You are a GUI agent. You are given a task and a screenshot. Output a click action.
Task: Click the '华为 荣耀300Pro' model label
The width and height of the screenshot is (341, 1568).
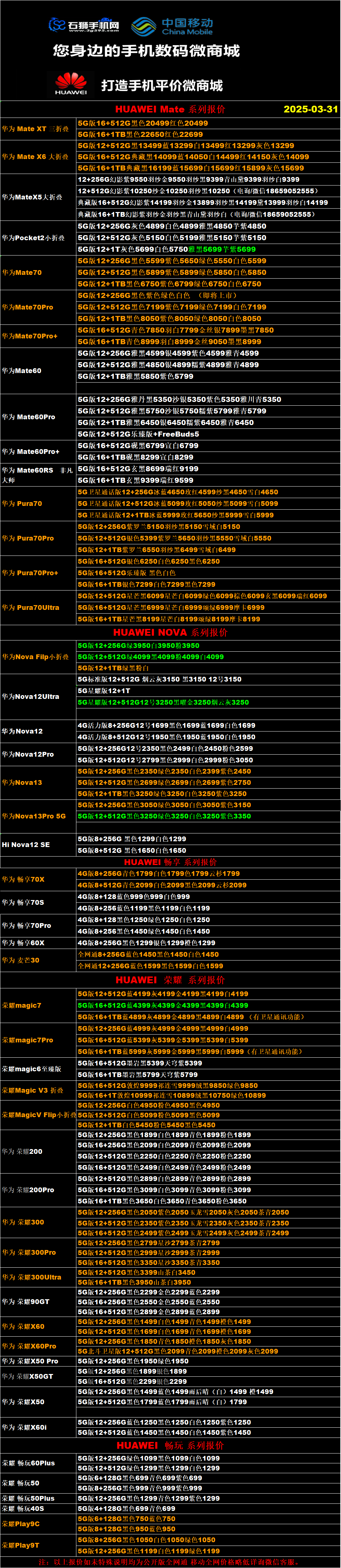(29, 1253)
